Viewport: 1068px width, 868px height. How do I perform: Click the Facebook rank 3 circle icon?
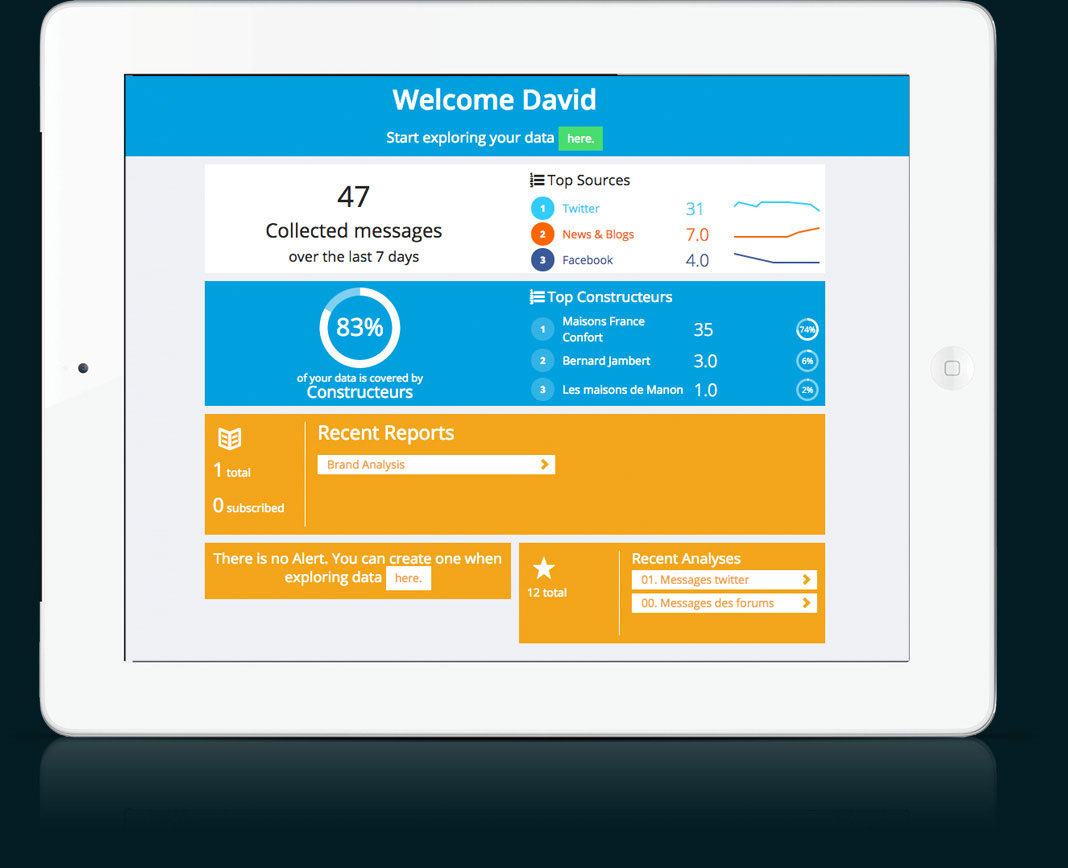[x=543, y=260]
